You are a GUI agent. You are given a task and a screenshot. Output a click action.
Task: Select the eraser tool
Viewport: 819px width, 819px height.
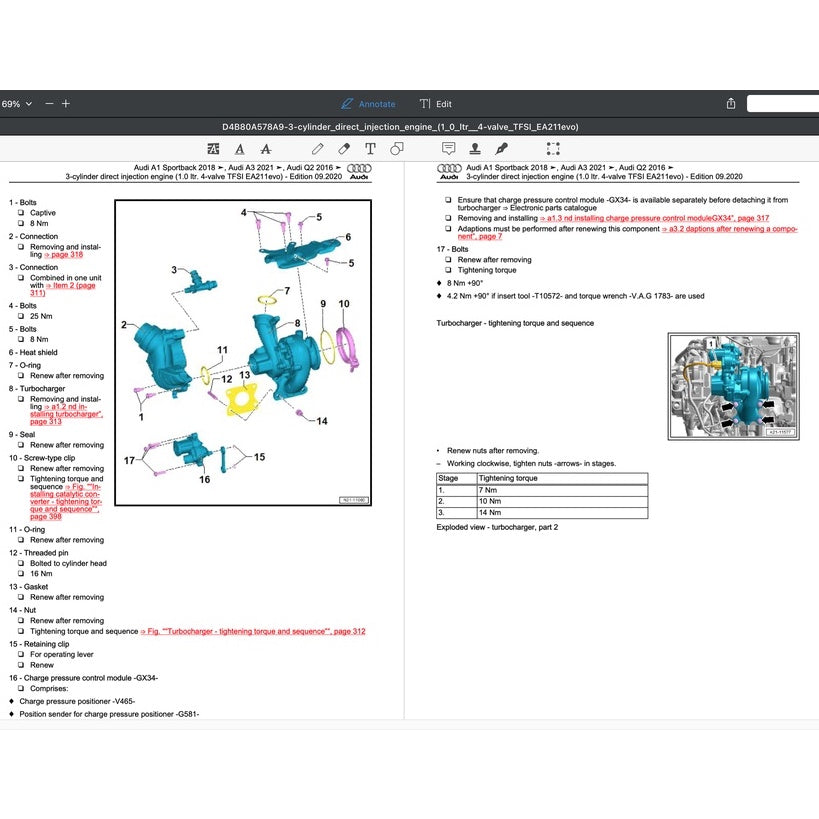[344, 149]
